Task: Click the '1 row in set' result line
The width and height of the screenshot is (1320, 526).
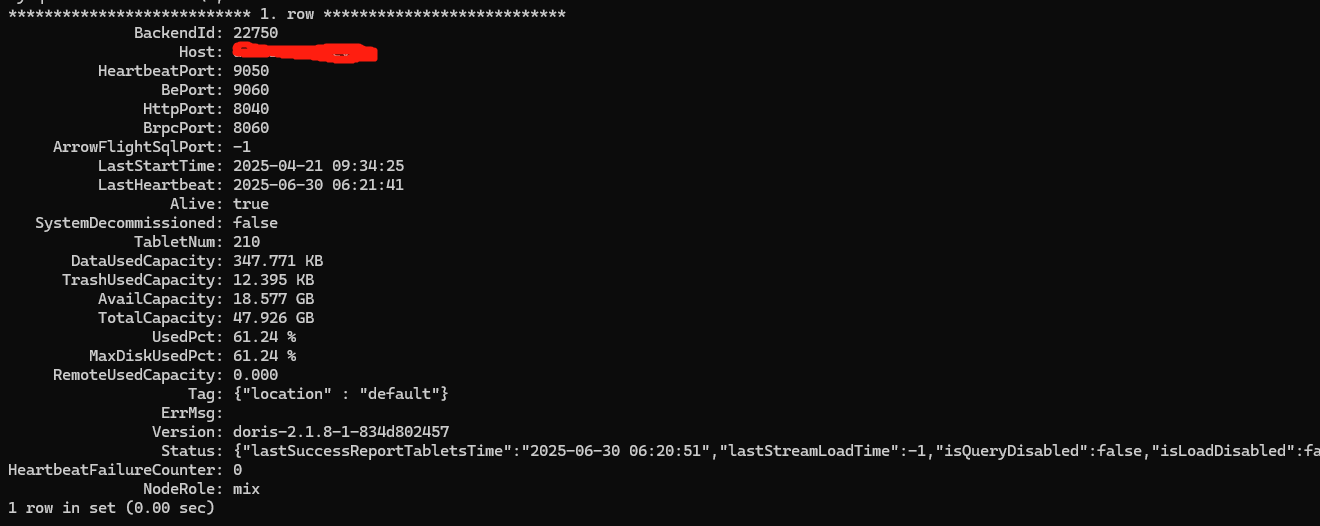Action: [x=111, y=508]
